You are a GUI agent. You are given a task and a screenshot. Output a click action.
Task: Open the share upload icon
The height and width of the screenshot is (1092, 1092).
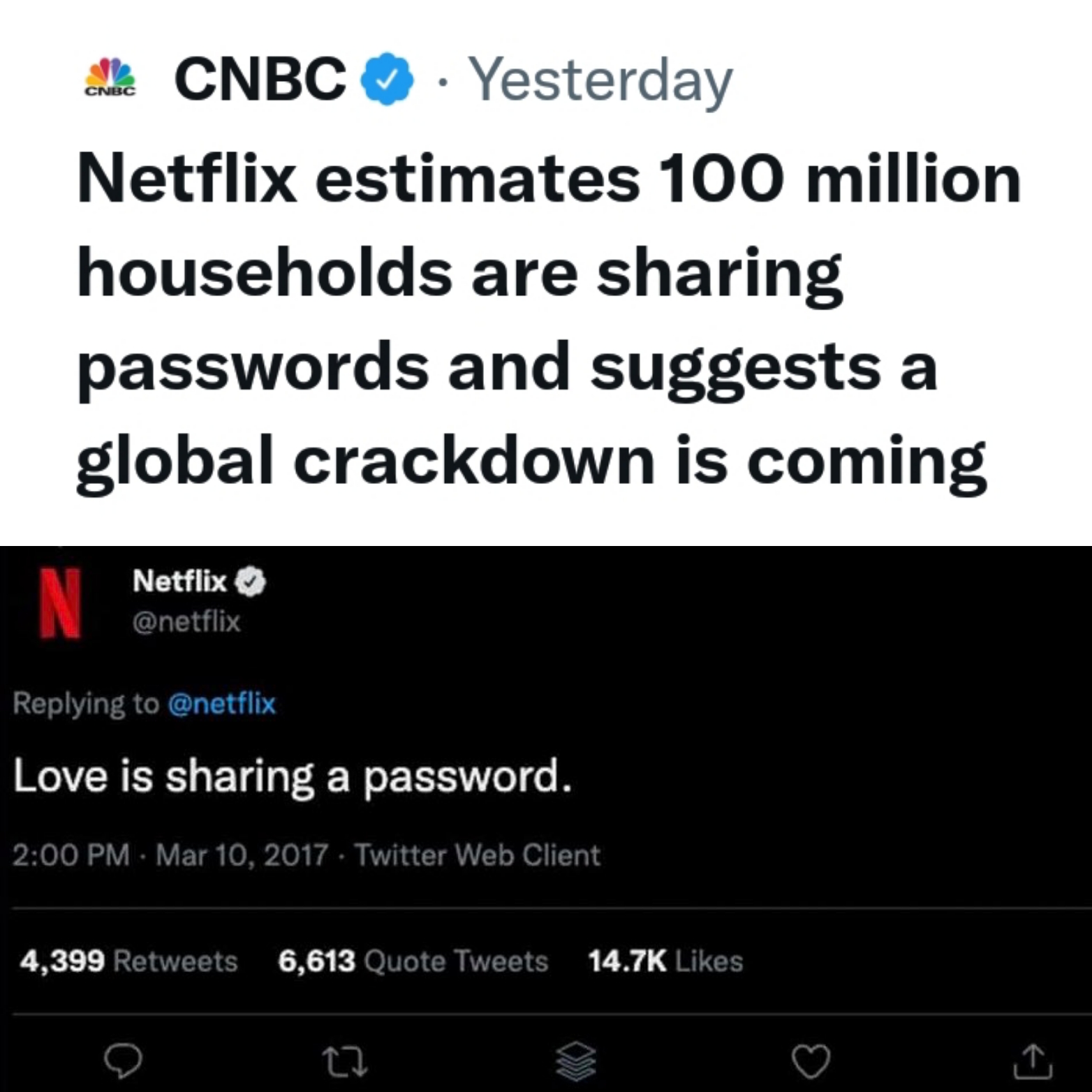(x=1033, y=1061)
